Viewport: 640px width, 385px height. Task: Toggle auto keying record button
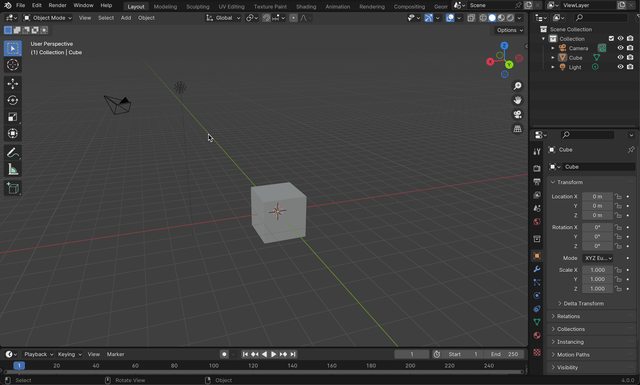[x=224, y=354]
